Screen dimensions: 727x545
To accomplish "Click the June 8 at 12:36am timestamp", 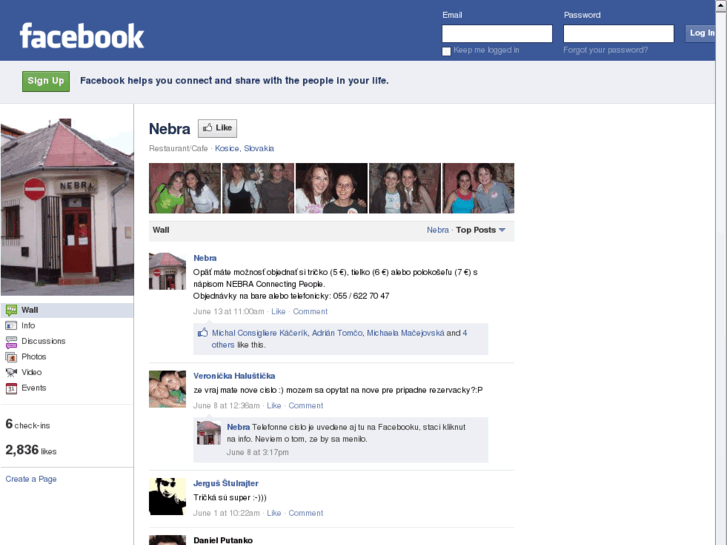I will [x=226, y=406].
